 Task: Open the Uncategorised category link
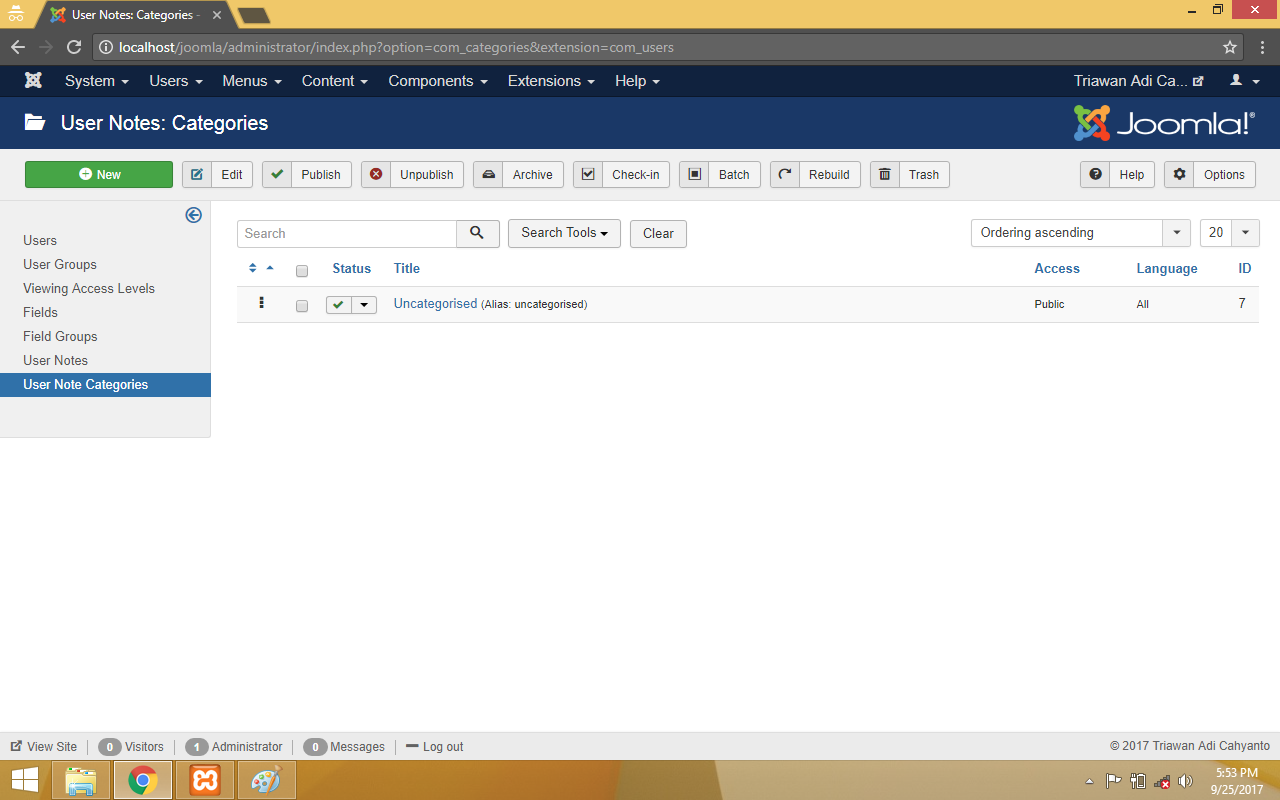click(x=435, y=304)
